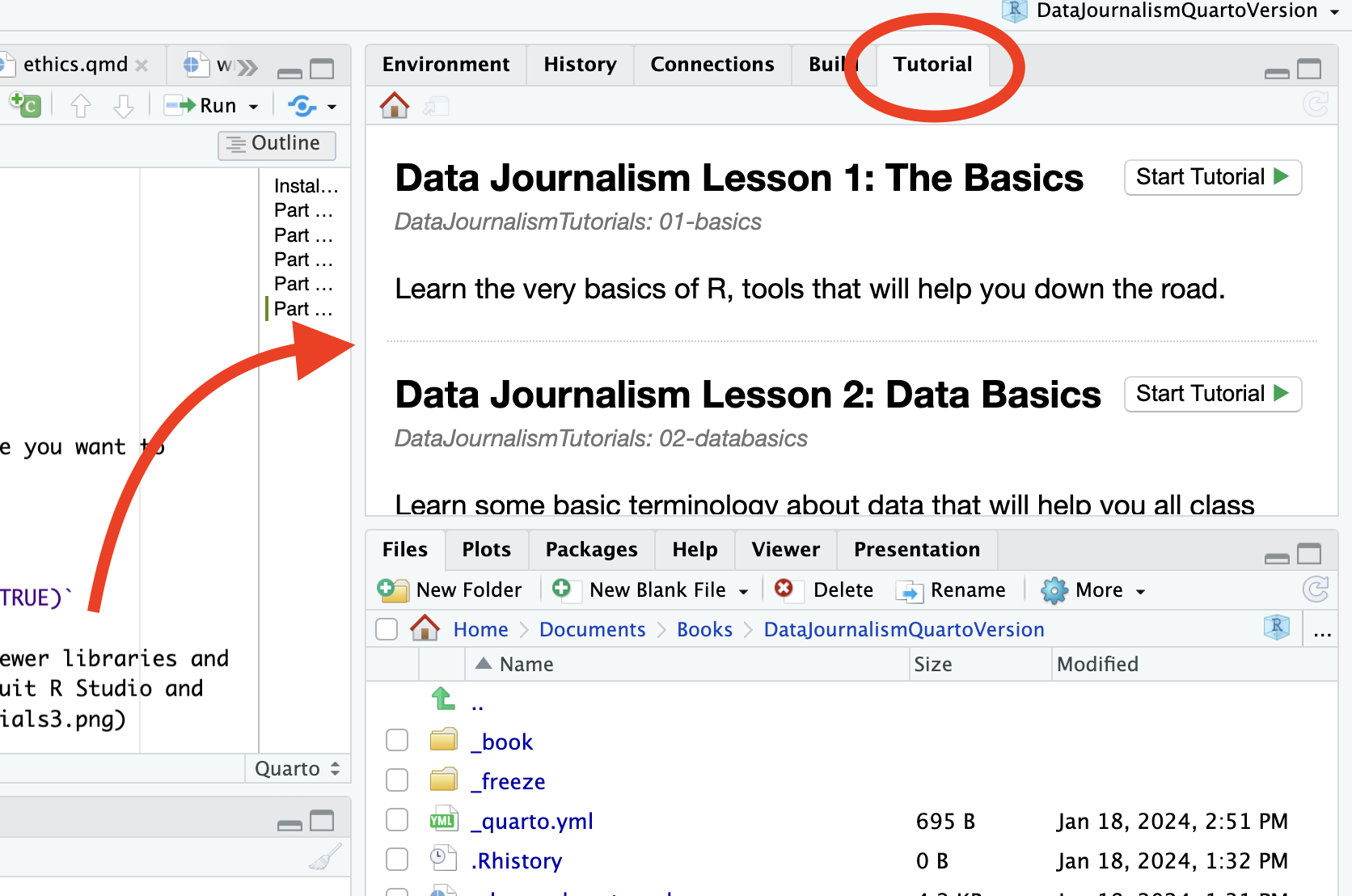Open the Packages tab
The width and height of the screenshot is (1352, 896).
coord(591,550)
